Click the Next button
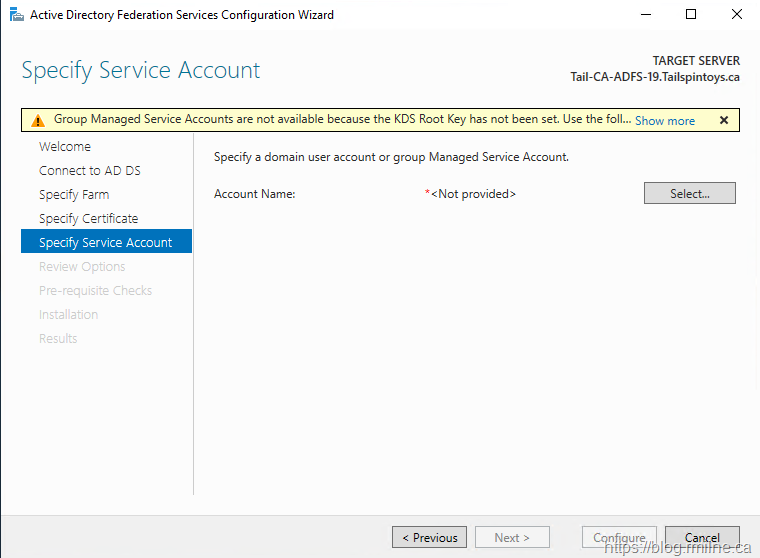760x558 pixels. (x=512, y=537)
